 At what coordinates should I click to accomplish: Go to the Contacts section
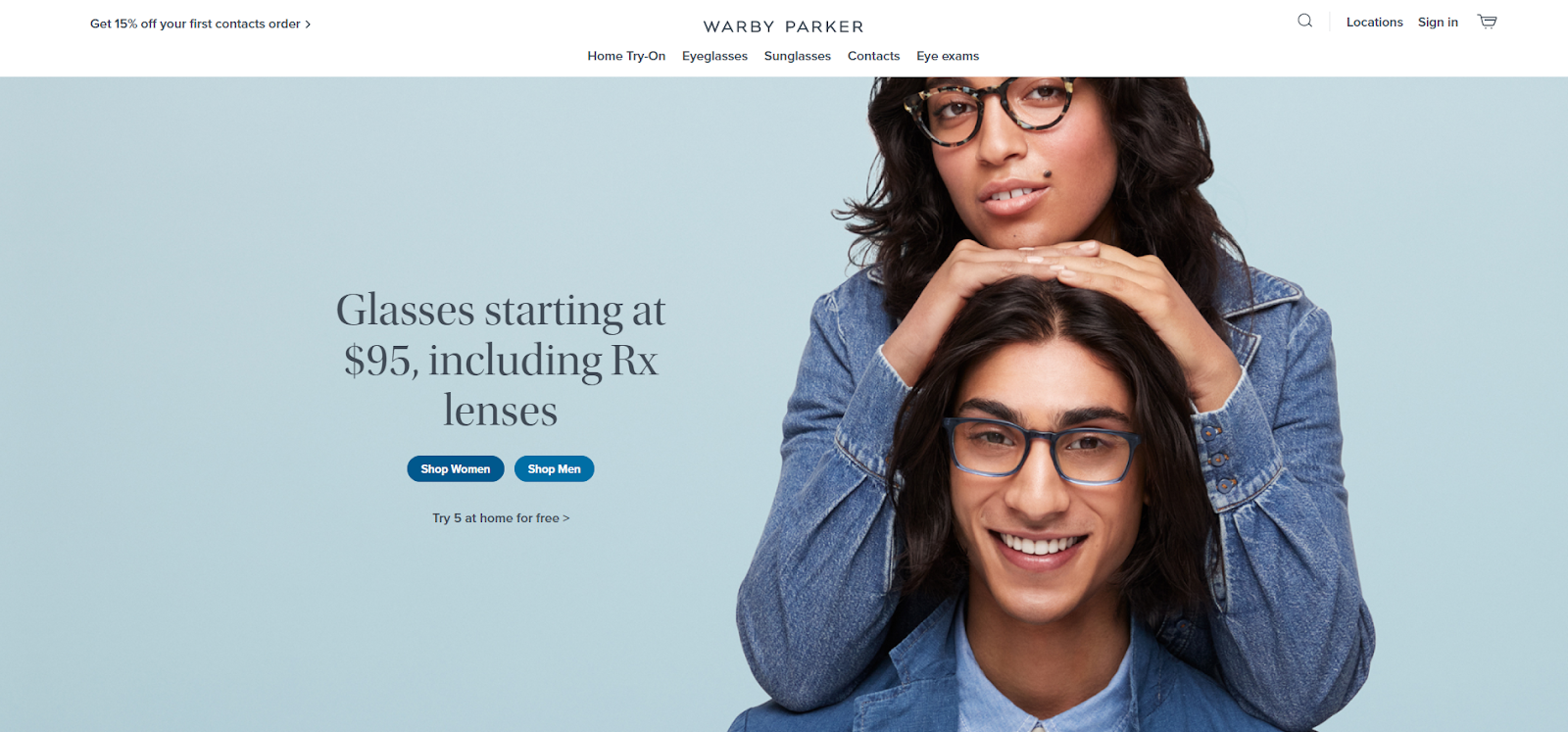click(873, 56)
